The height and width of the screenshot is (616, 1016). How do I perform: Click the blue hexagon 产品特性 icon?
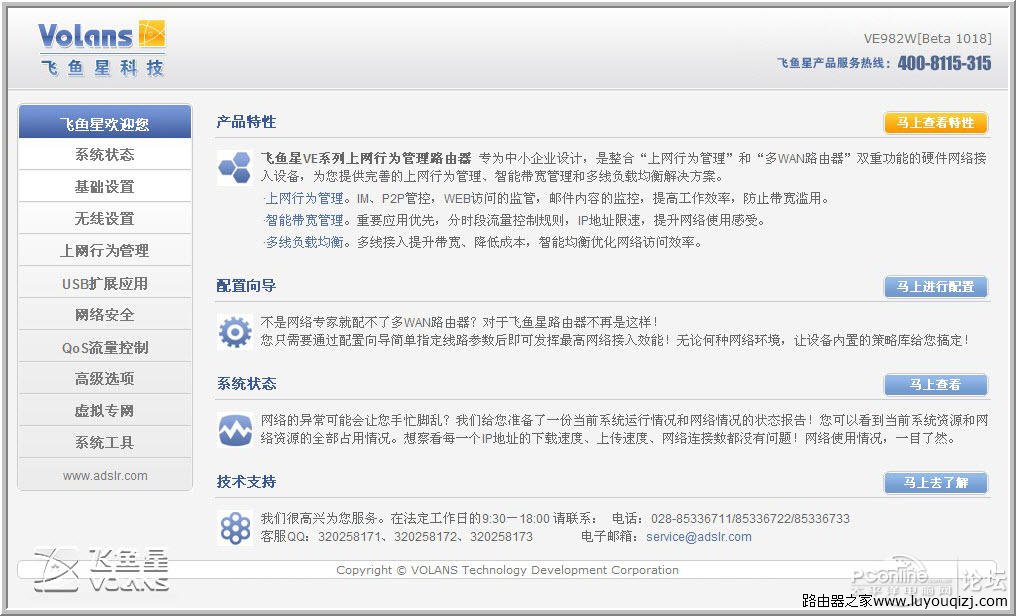pyautogui.click(x=235, y=168)
